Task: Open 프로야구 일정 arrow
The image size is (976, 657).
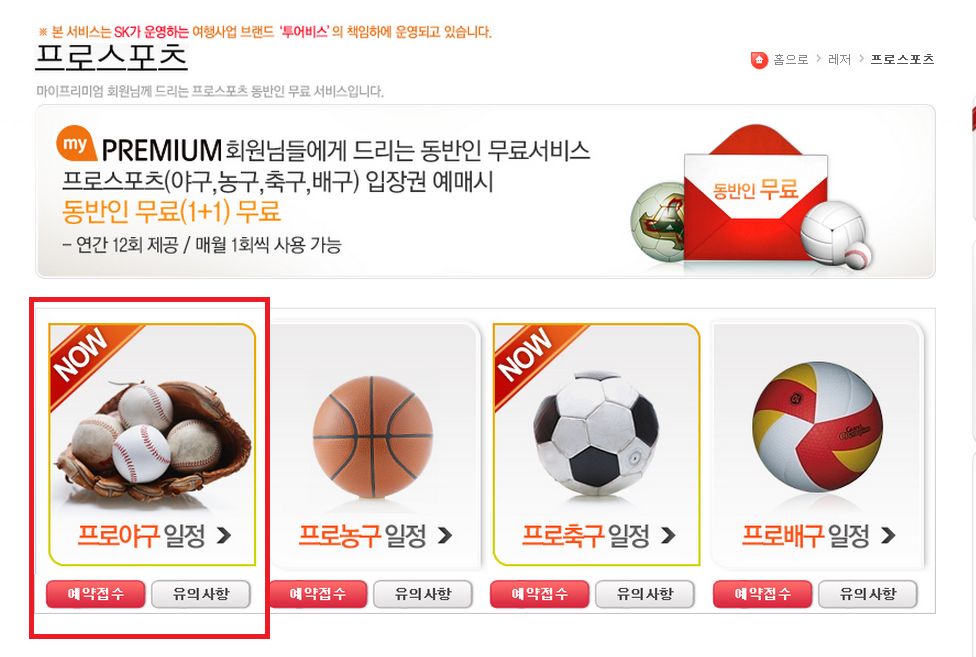Action: coord(224,534)
